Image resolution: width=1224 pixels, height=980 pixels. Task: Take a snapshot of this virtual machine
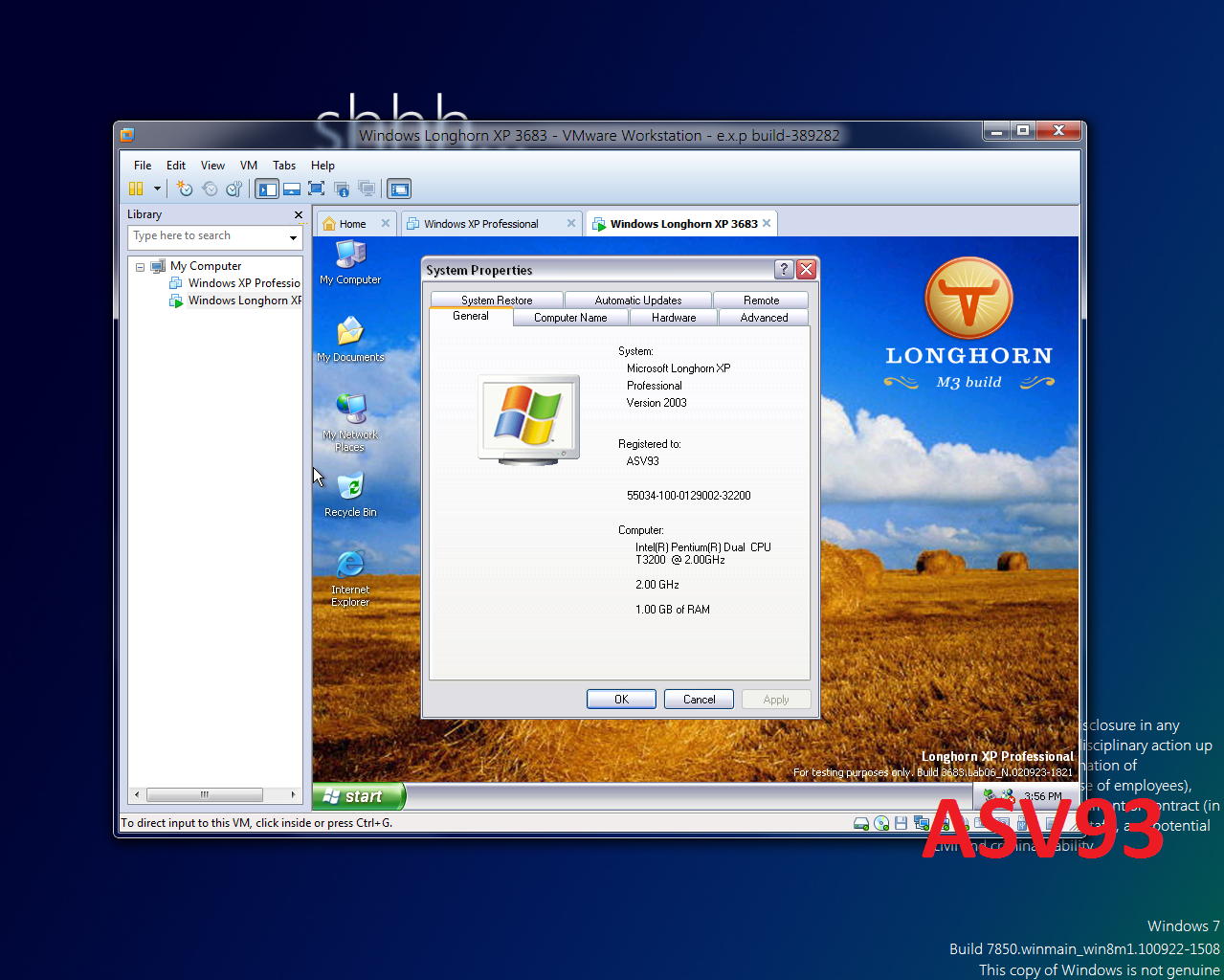(x=185, y=189)
